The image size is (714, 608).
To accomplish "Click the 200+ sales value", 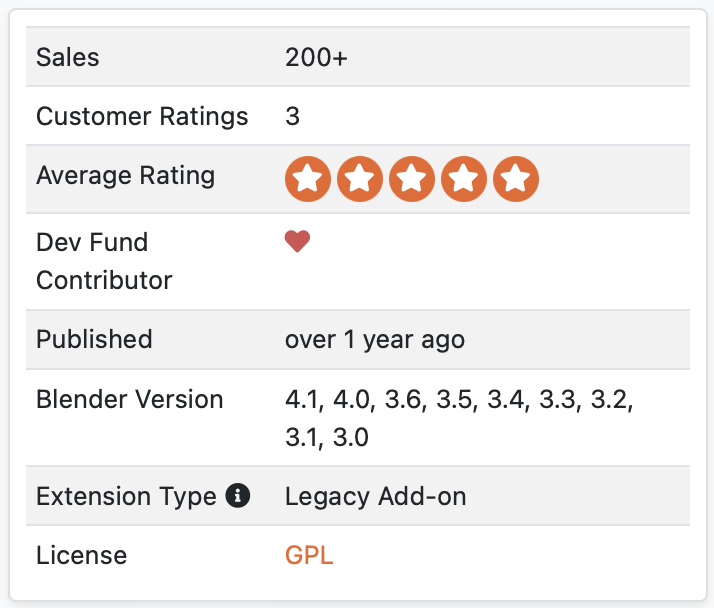I will (x=316, y=57).
